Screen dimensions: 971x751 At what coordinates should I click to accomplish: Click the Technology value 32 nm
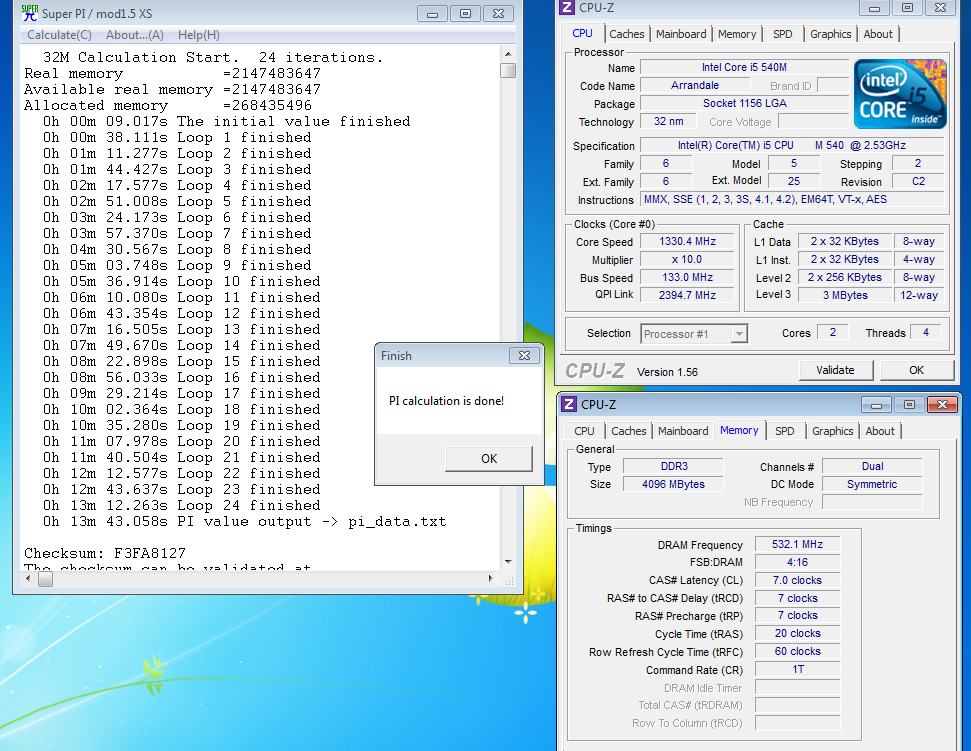668,121
